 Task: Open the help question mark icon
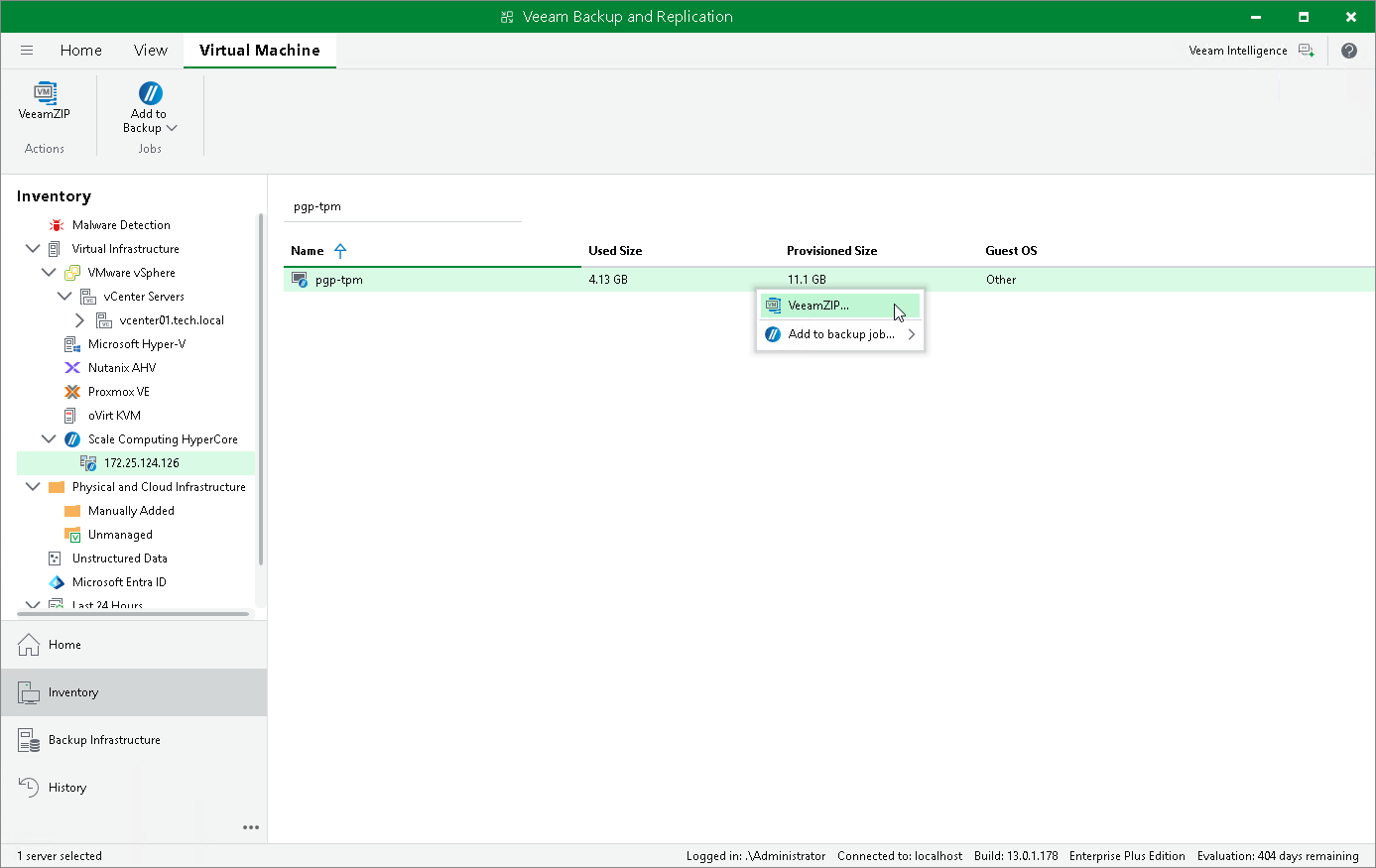[x=1349, y=51]
